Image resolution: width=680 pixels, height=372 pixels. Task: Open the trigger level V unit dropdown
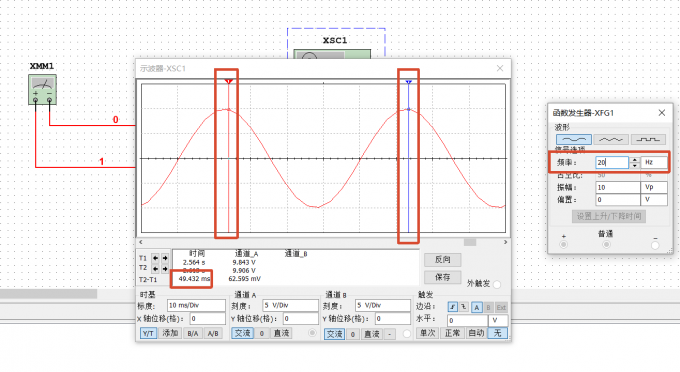[498, 320]
